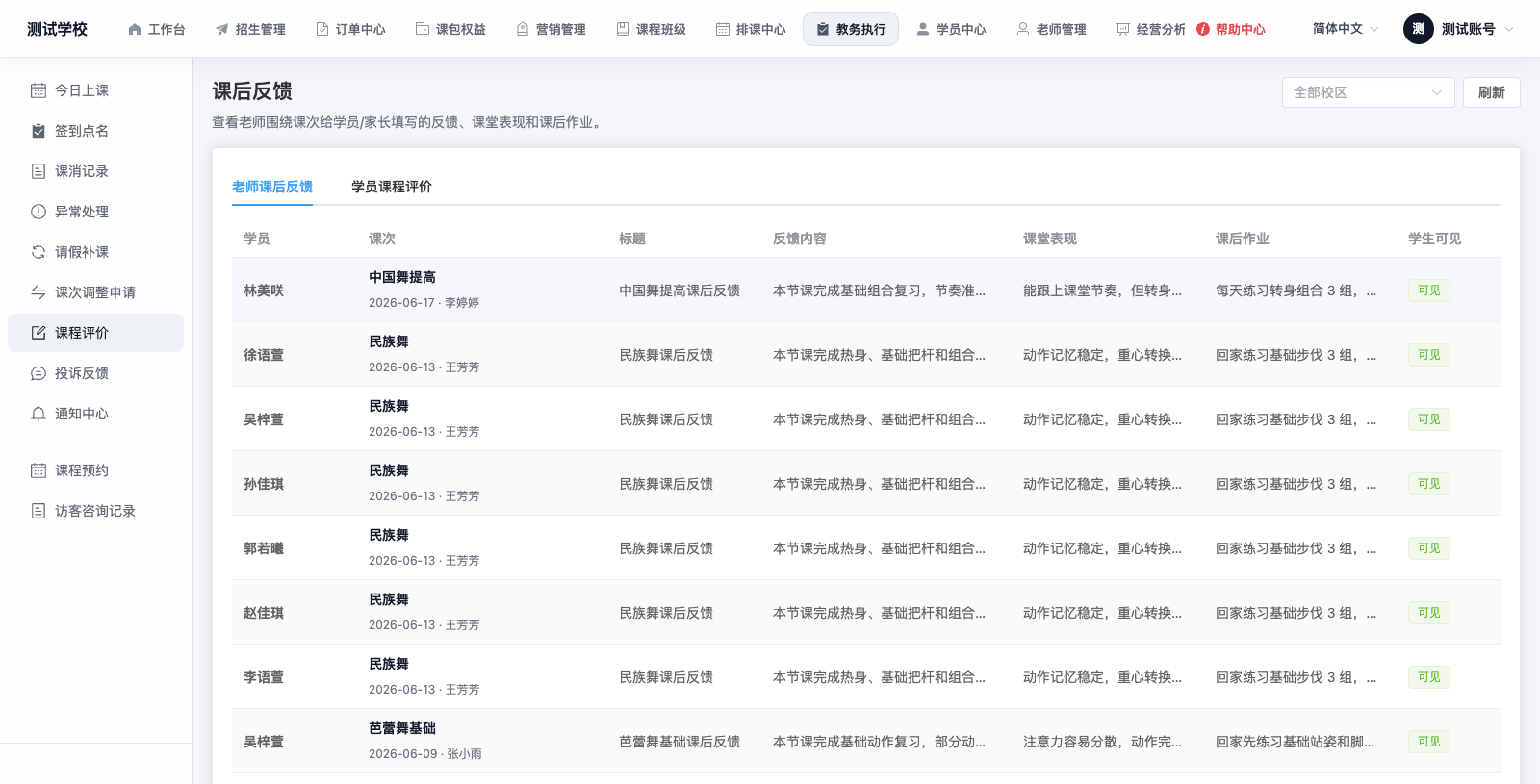Click 可见 tag in 郭若曦 row

pyautogui.click(x=1429, y=548)
